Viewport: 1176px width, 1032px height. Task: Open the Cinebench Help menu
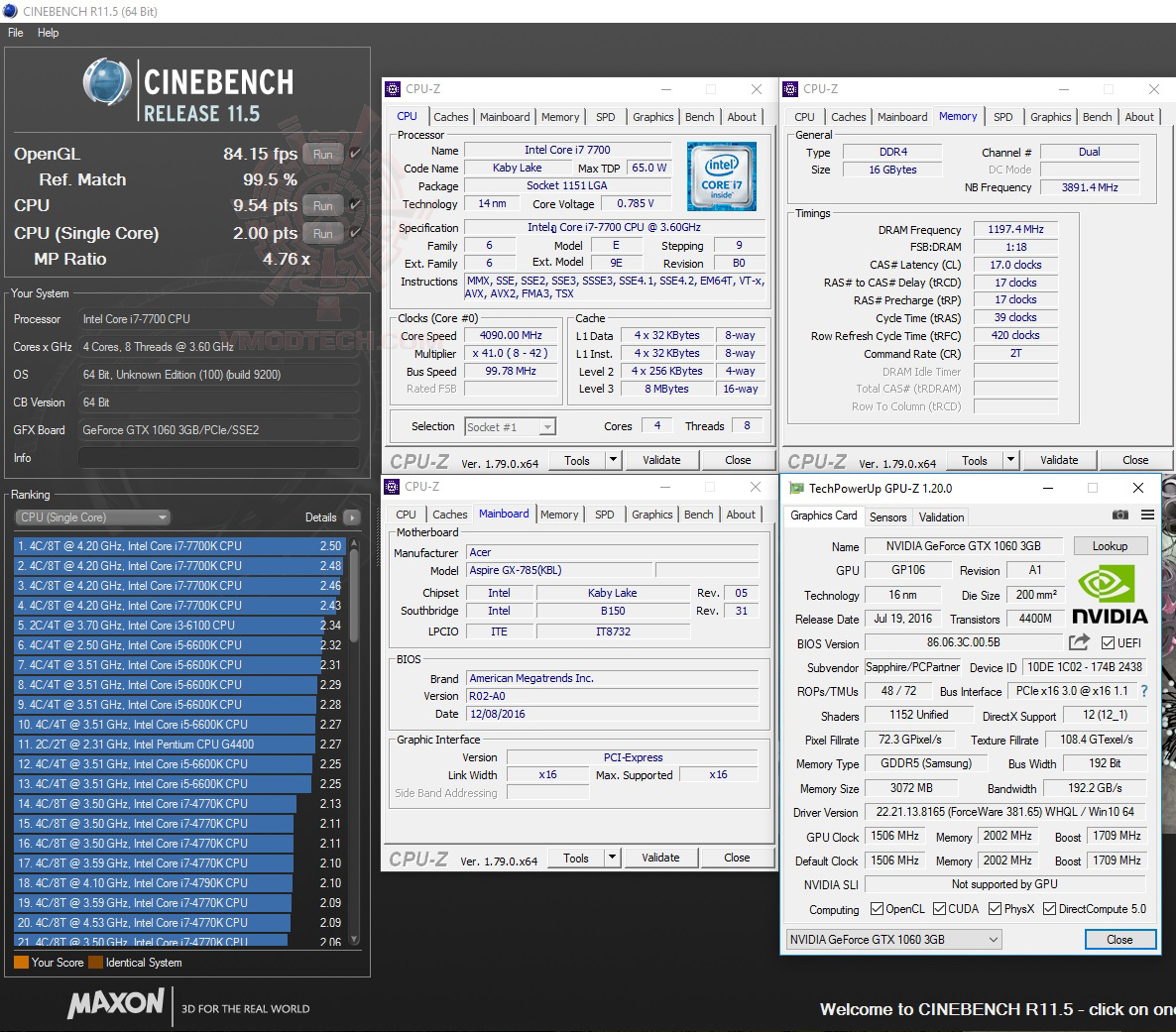[x=48, y=33]
